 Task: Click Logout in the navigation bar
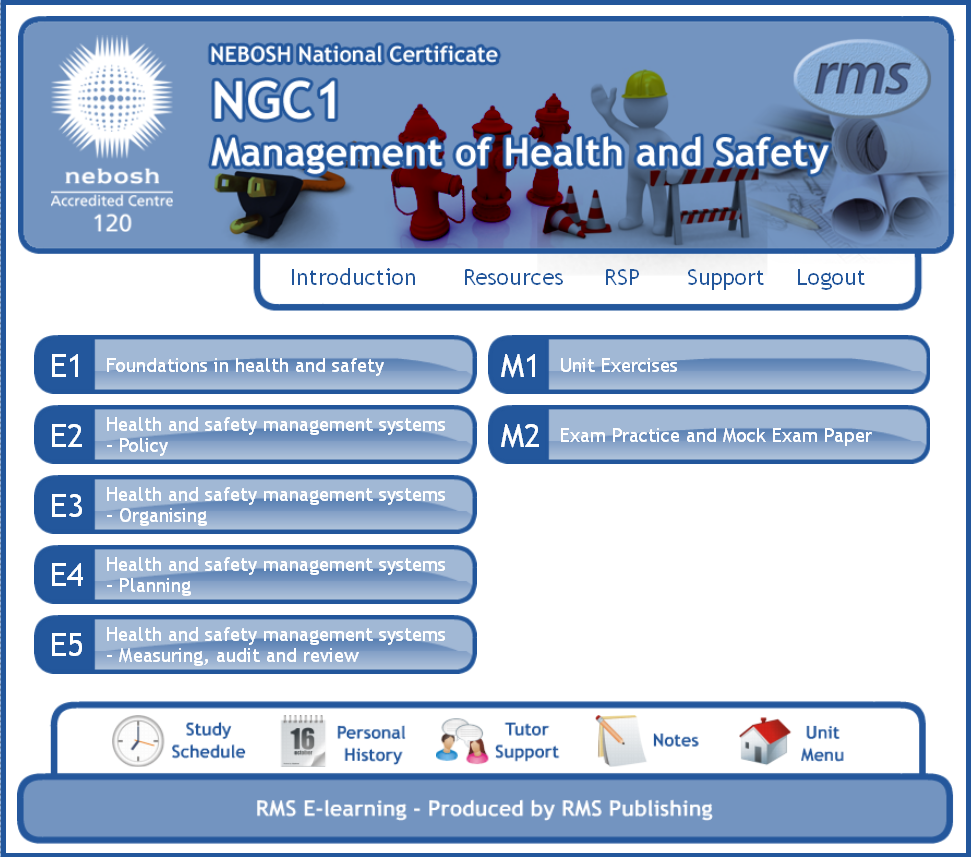(830, 278)
